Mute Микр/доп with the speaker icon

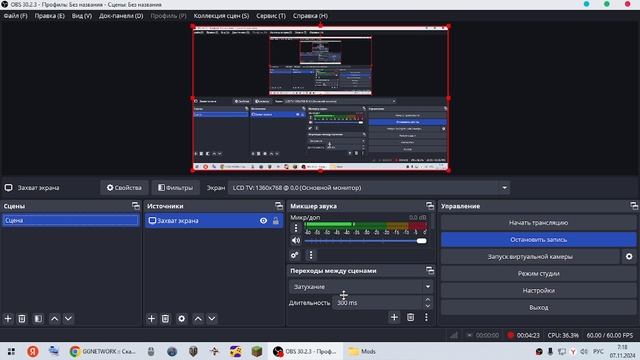(x=296, y=240)
